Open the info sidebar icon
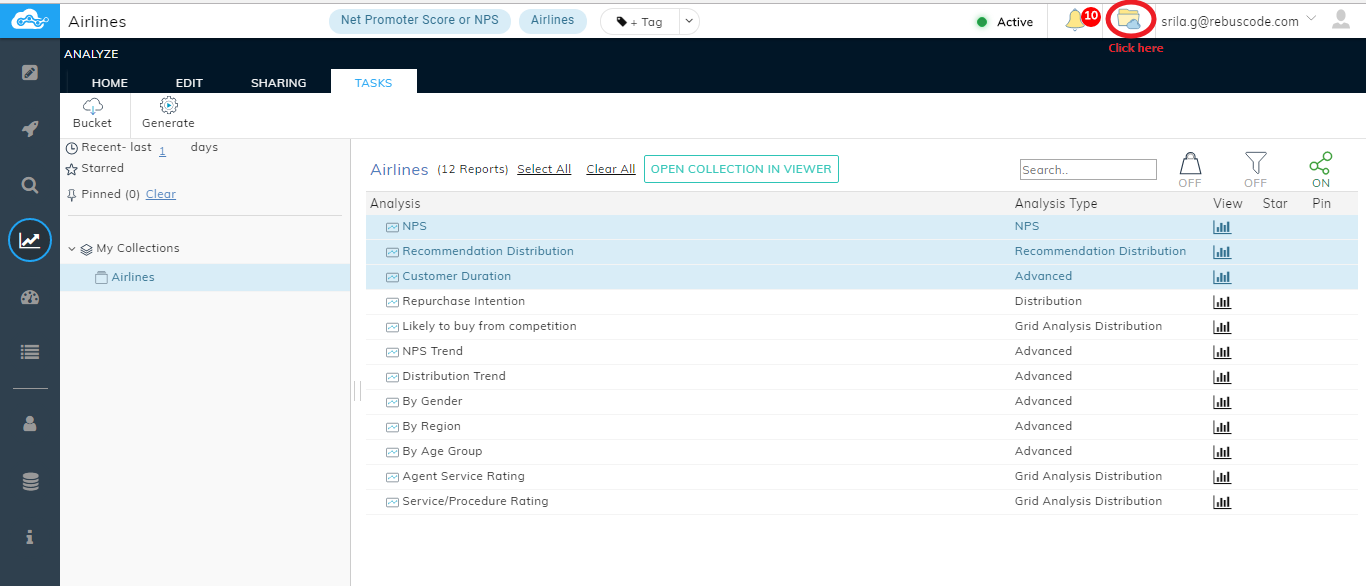 (30, 537)
